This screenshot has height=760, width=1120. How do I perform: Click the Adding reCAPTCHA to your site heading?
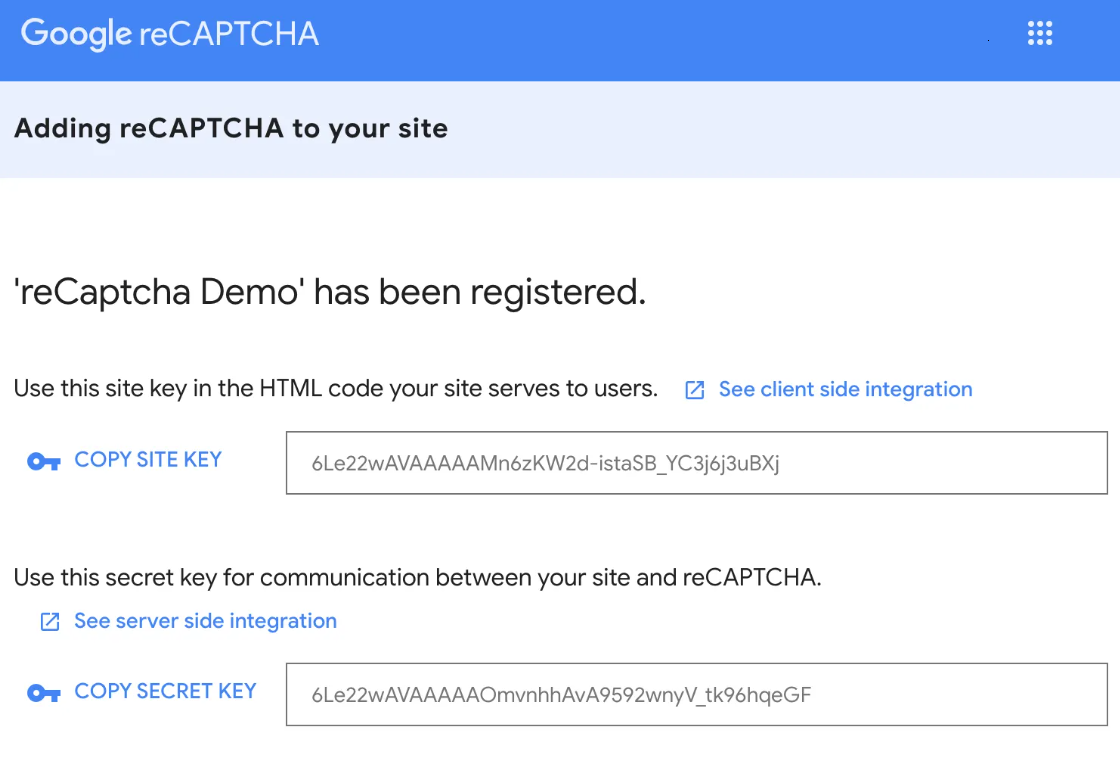tap(230, 128)
